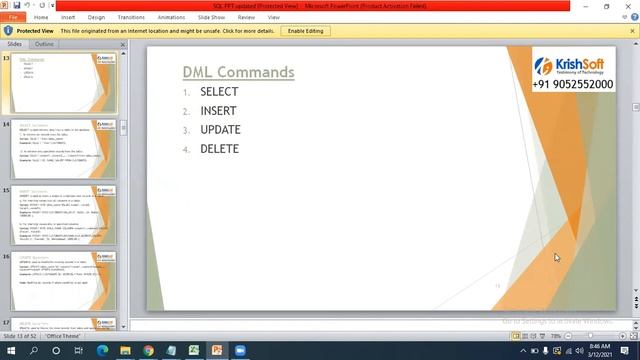This screenshot has width=640, height=360.
Task: Click the thumbnail pane scroll down arrow
Action: [x=123, y=327]
